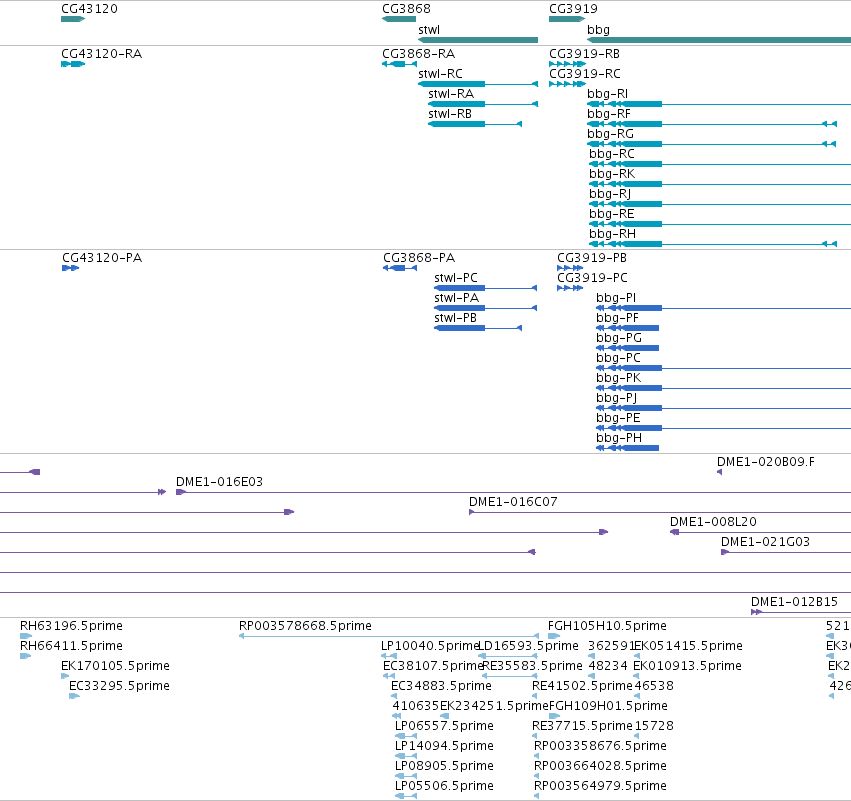Select the bbg-RG transcript label
851x801 pixels.
click(610, 134)
